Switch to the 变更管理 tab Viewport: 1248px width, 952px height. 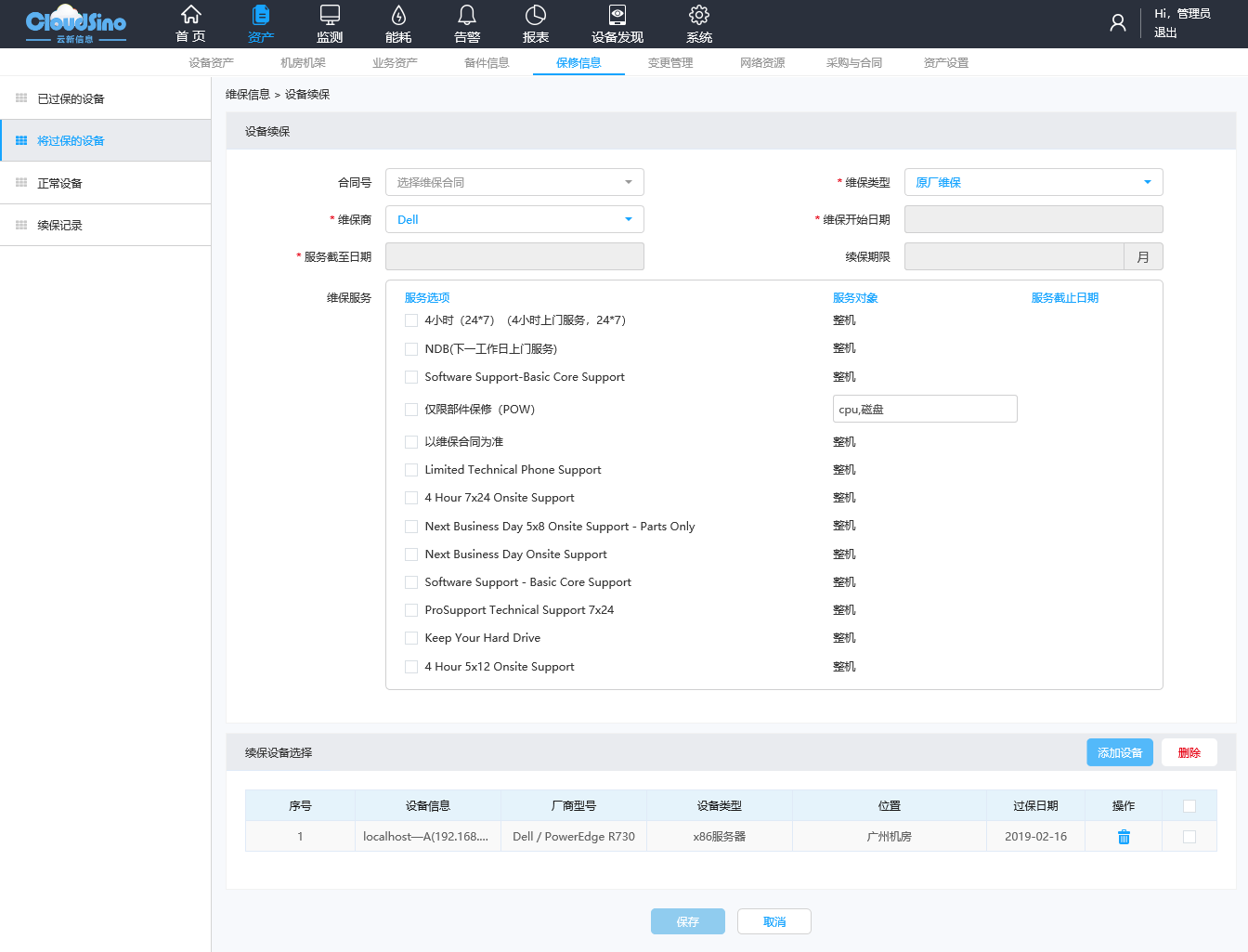point(670,63)
